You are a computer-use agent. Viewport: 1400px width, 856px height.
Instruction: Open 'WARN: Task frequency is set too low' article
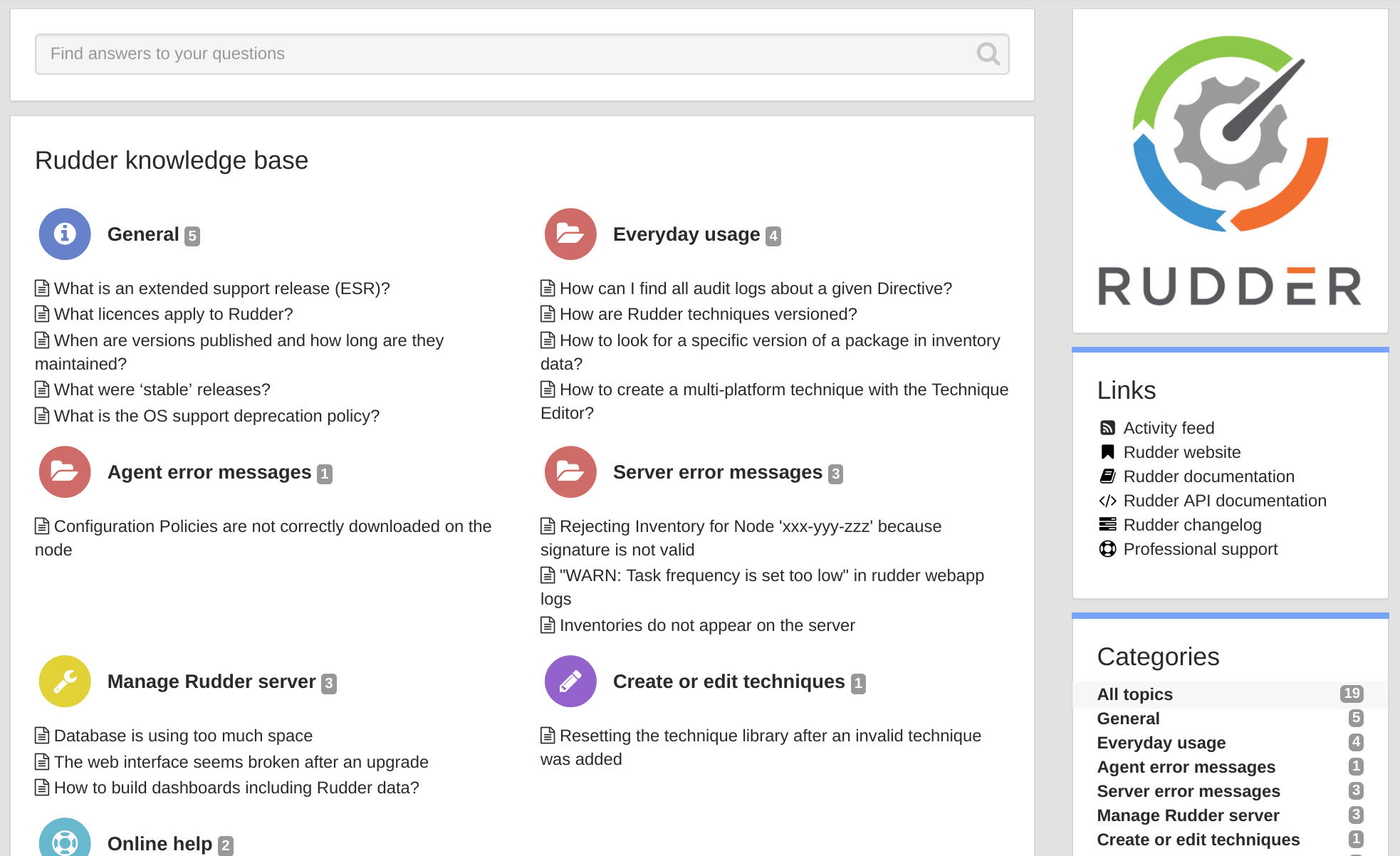click(x=763, y=587)
